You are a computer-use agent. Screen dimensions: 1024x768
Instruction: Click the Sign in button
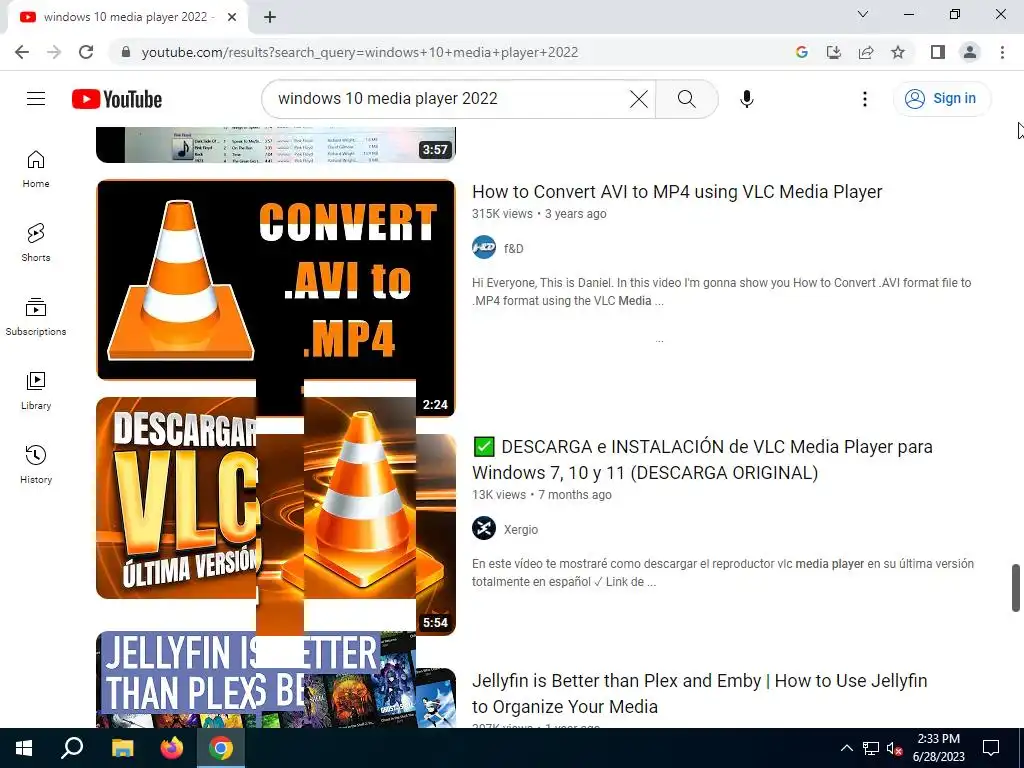941,99
